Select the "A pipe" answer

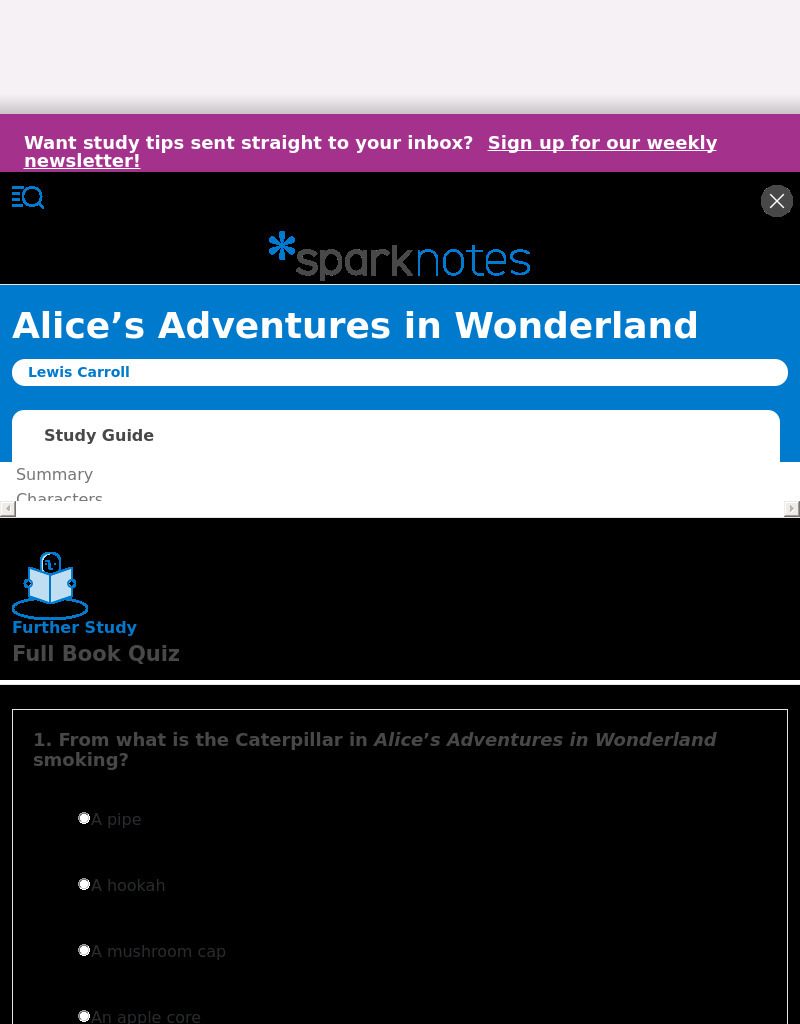tap(84, 818)
